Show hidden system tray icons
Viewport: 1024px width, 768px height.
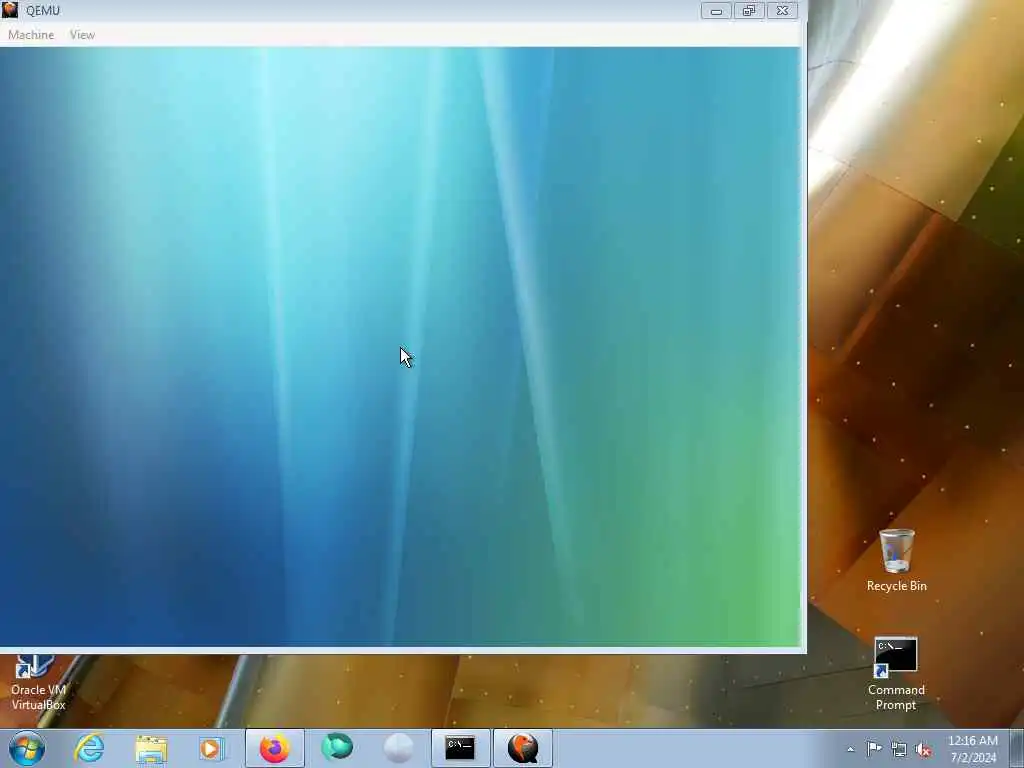tap(850, 749)
